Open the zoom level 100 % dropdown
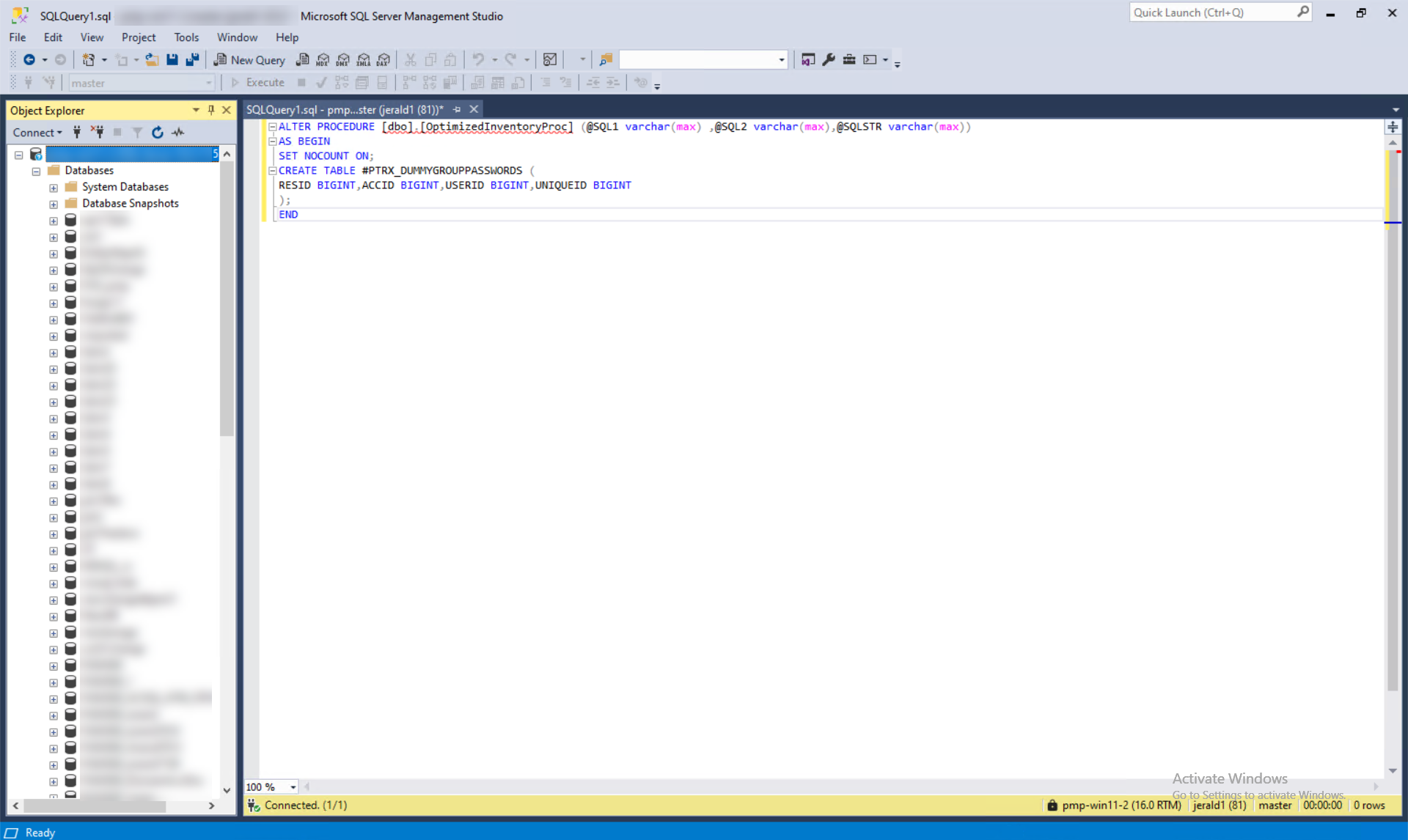The height and width of the screenshot is (840, 1408). (293, 786)
